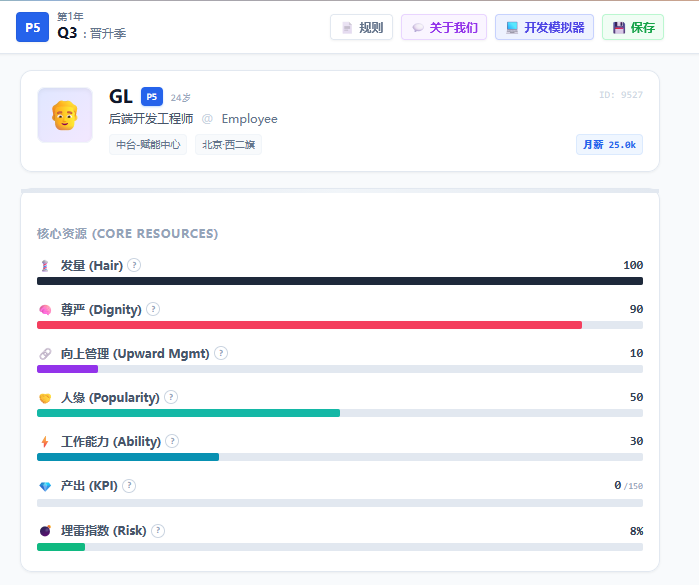Click the 北京·西二旗 location tag

coord(228,145)
